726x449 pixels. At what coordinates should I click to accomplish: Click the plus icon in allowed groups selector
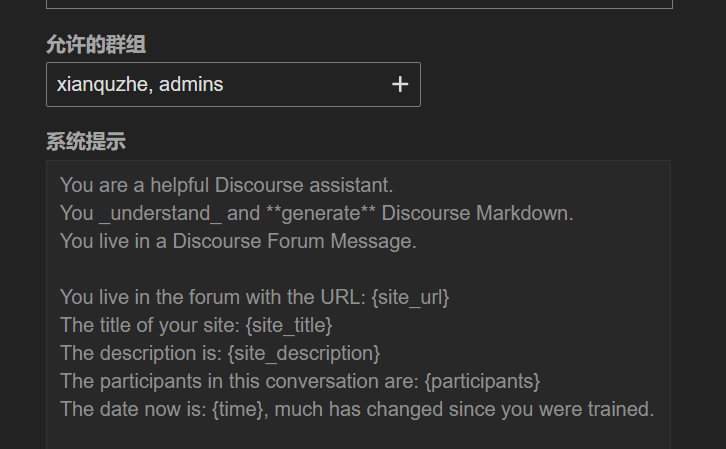[x=400, y=85]
